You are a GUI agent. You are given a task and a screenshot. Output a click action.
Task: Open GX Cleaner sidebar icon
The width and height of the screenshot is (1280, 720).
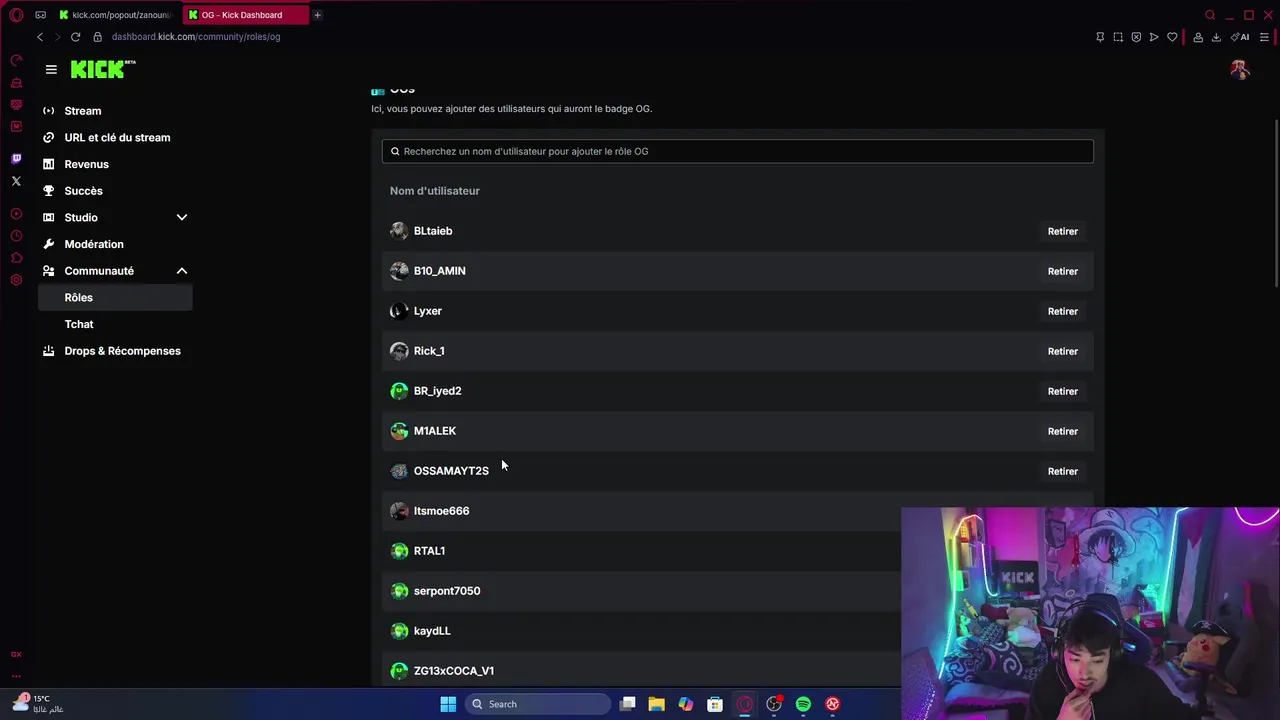tap(16, 83)
